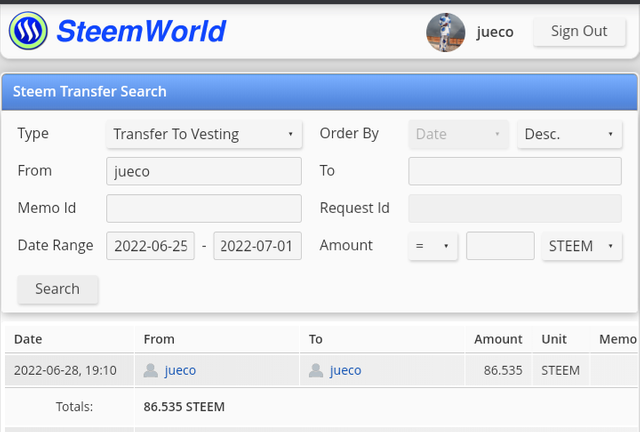
Task: Click user icon in From column
Action: coord(151,370)
